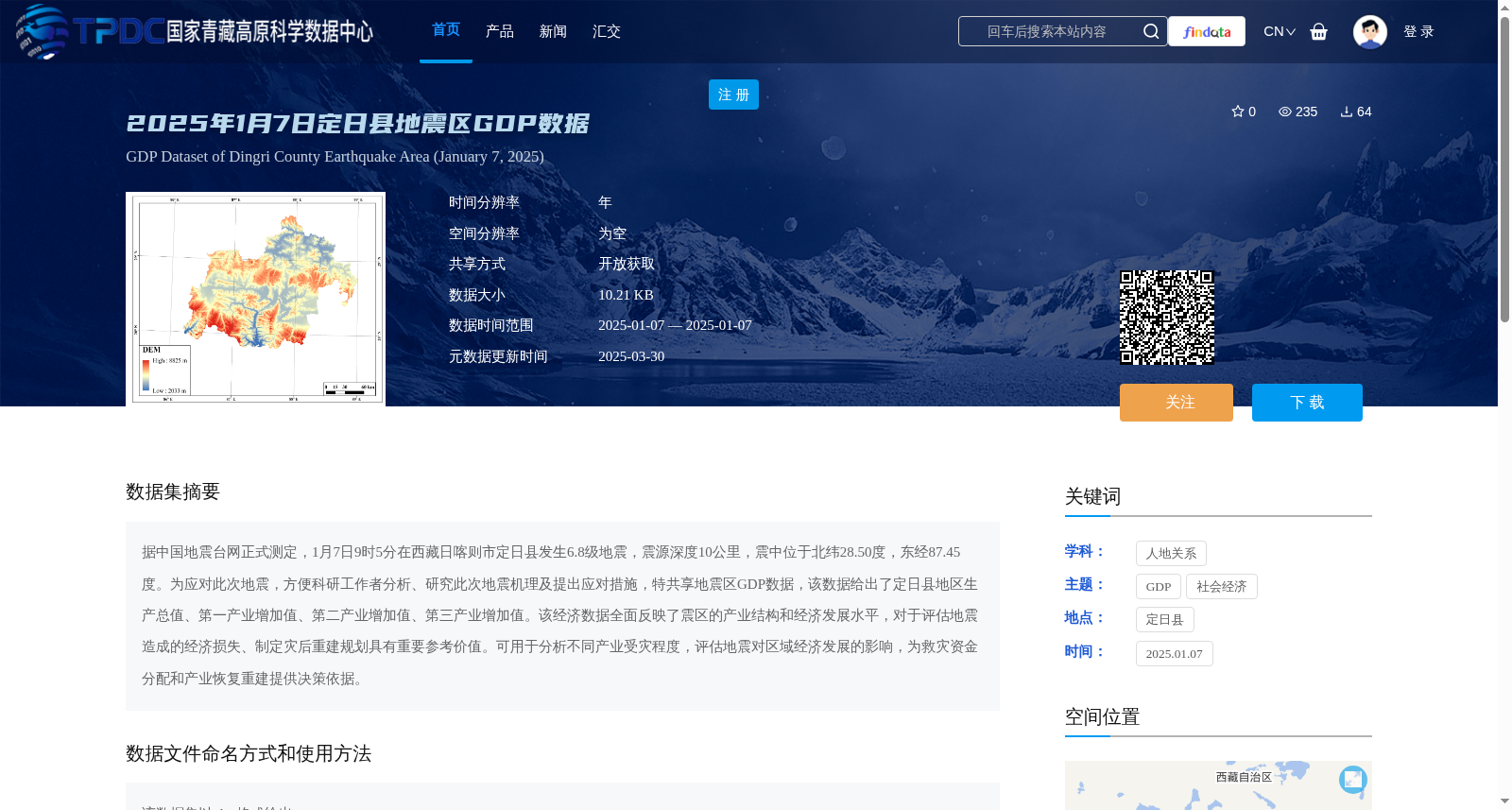
Task: Click the 2025.01.07 time tag
Action: (x=1175, y=654)
